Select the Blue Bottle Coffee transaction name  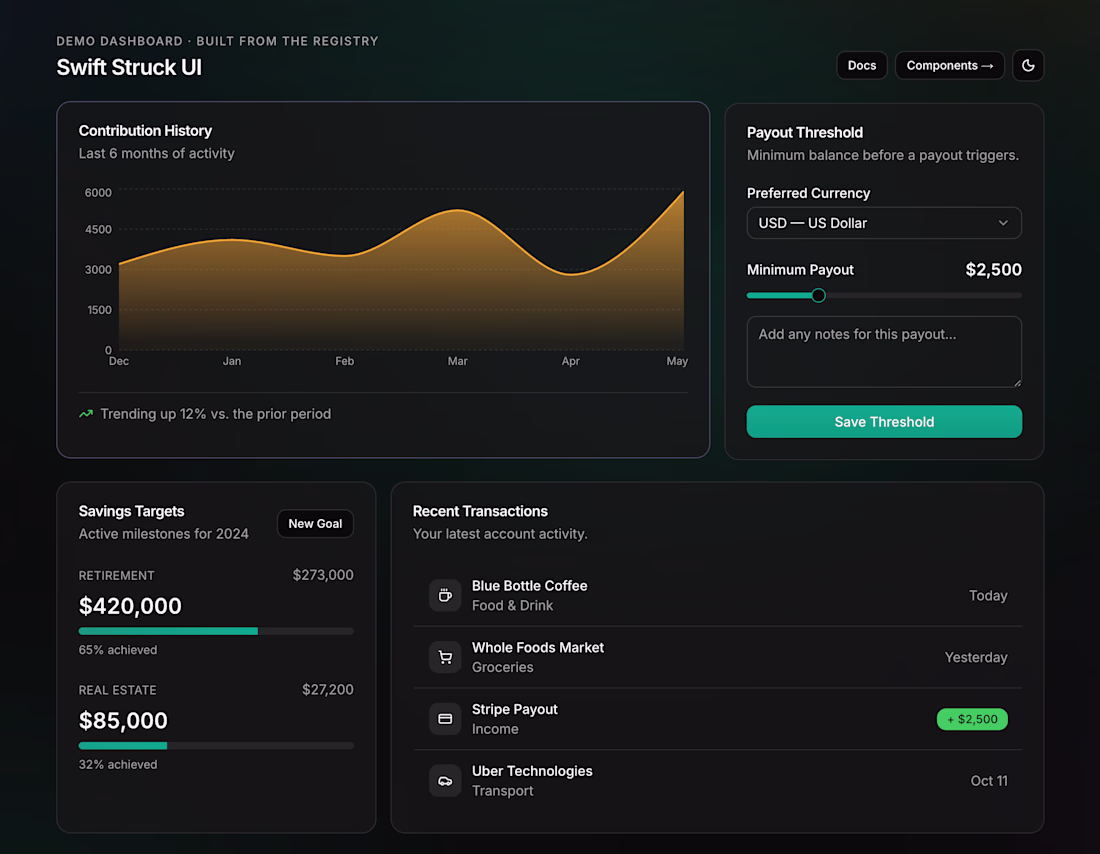[530, 586]
